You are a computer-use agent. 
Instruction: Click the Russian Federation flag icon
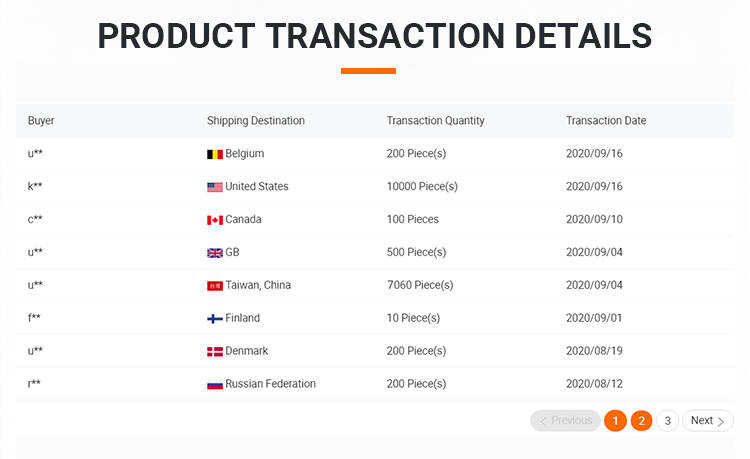click(x=214, y=385)
